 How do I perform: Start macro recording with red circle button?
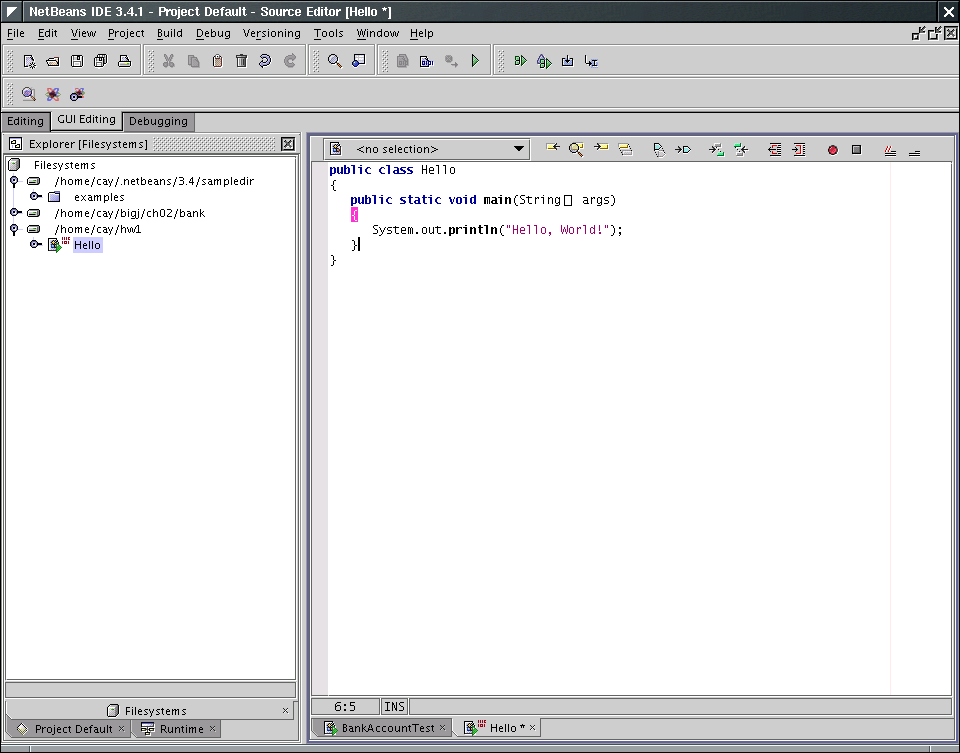tap(832, 150)
